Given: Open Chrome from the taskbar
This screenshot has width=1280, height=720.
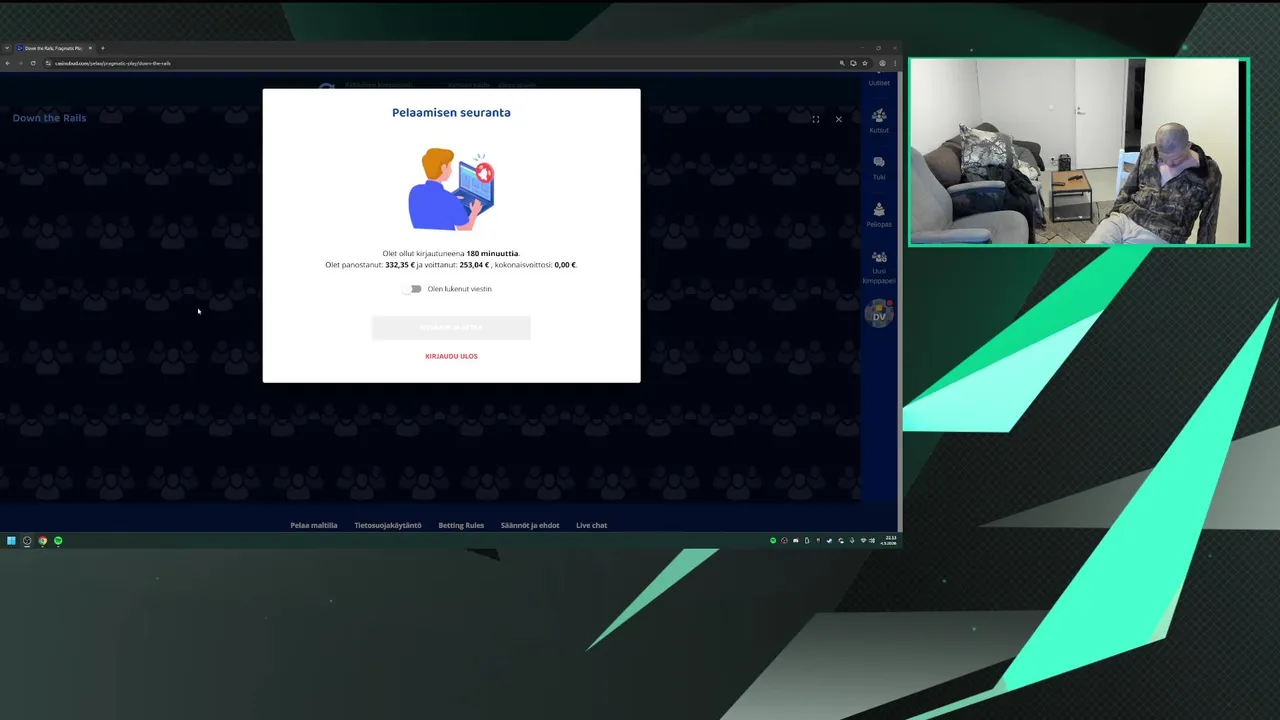Looking at the screenshot, I should [42, 541].
